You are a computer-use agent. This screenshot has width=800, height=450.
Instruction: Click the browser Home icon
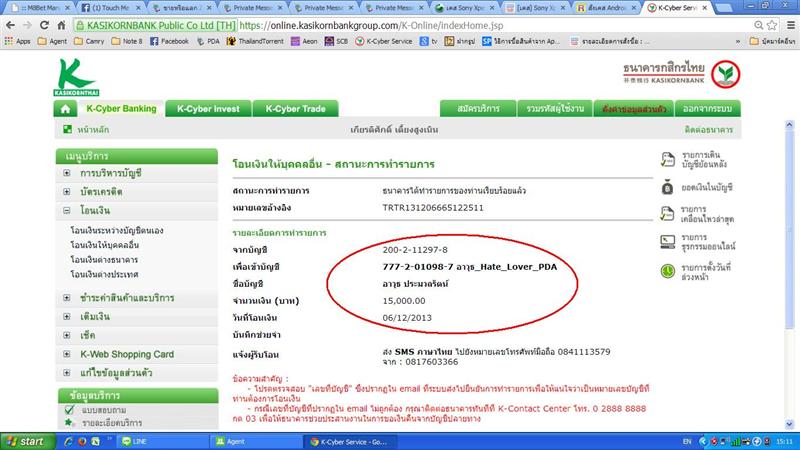tap(61, 25)
